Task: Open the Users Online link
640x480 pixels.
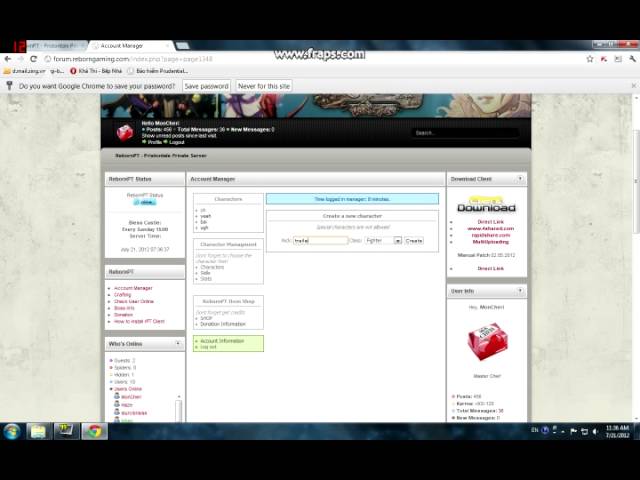Action: (x=128, y=389)
